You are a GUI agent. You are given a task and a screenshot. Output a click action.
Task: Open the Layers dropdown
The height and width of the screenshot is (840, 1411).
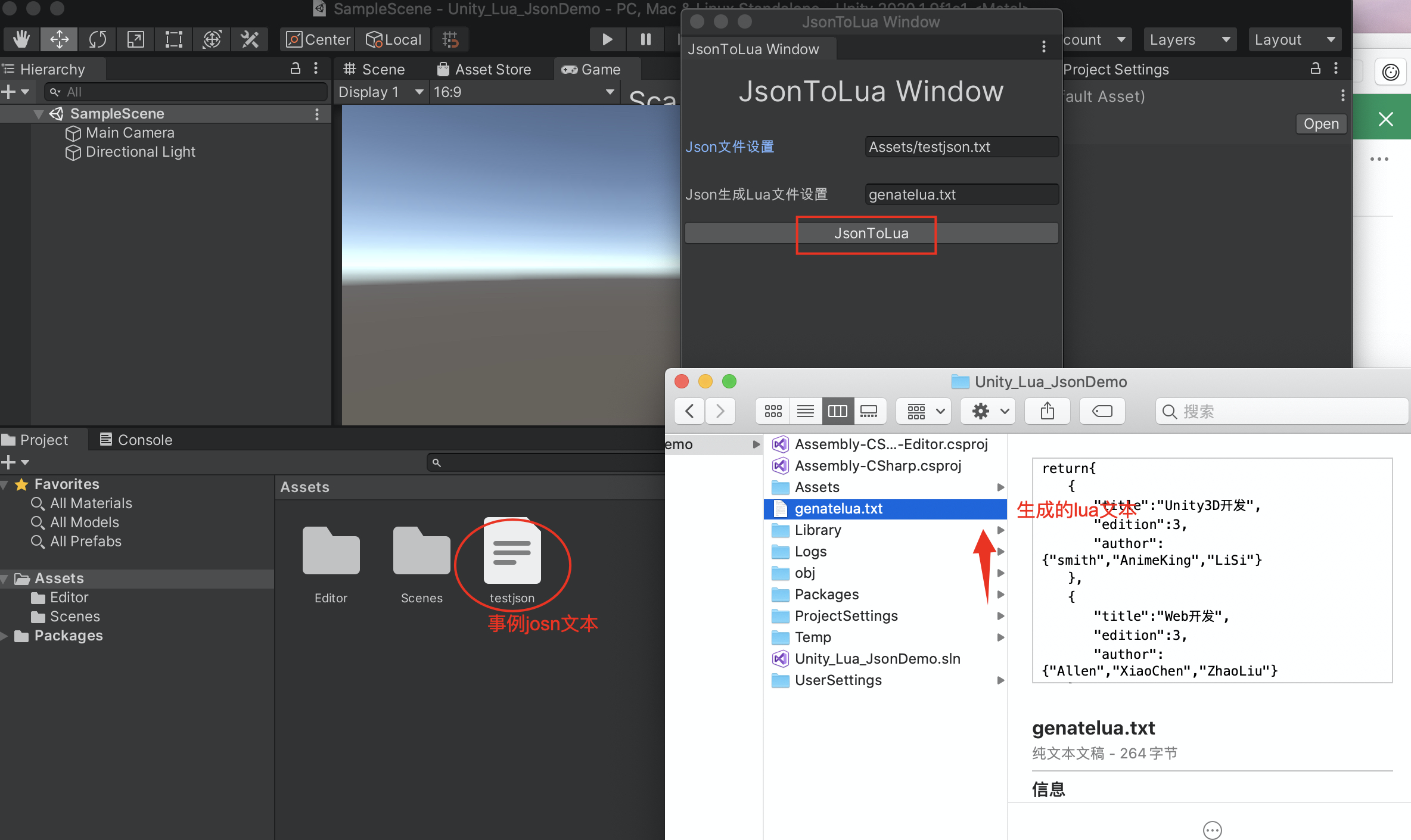(1189, 39)
